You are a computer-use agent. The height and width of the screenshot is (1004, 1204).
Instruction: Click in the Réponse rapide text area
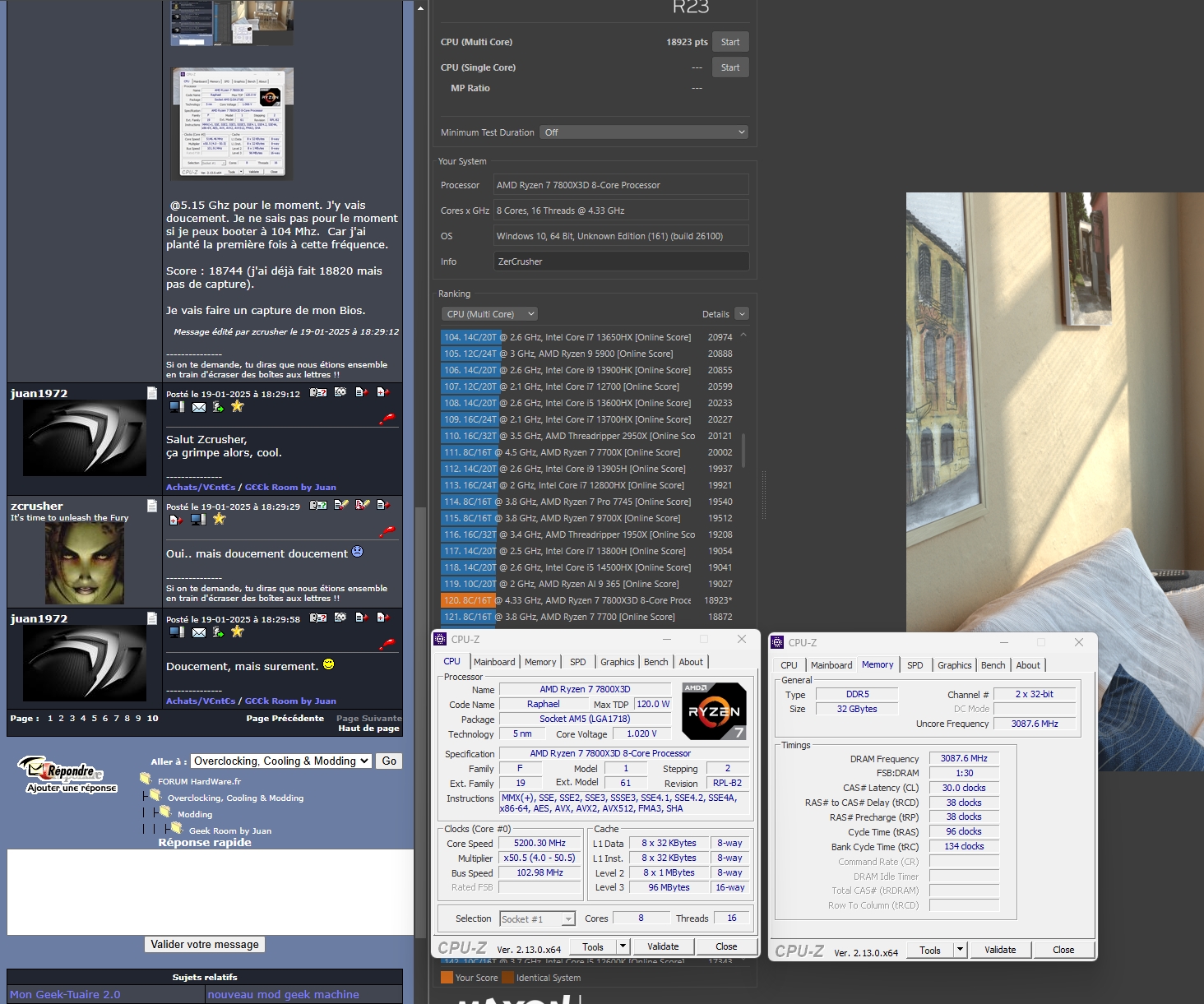click(211, 892)
